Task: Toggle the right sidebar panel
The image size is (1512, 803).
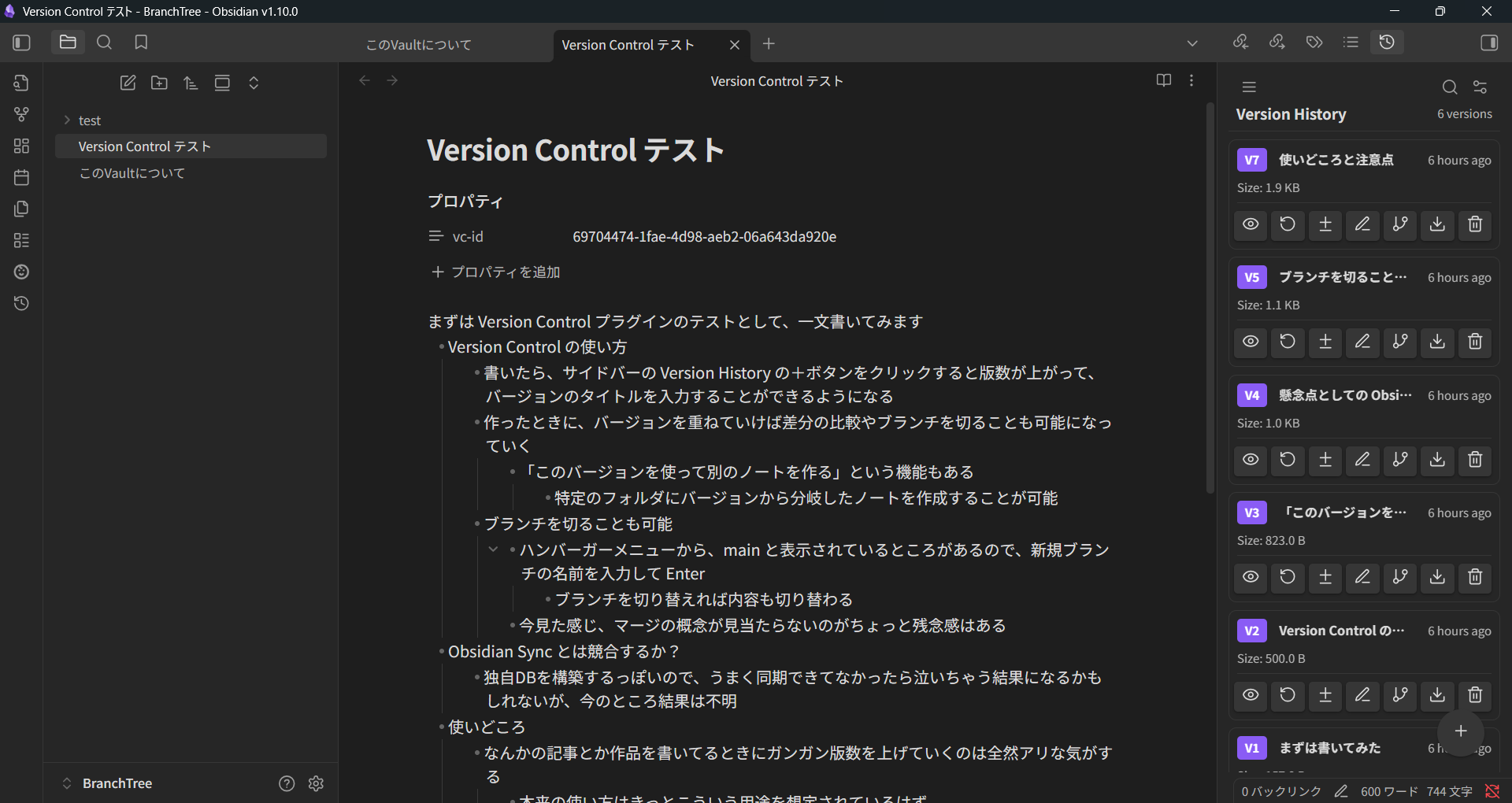Action: 1489,43
